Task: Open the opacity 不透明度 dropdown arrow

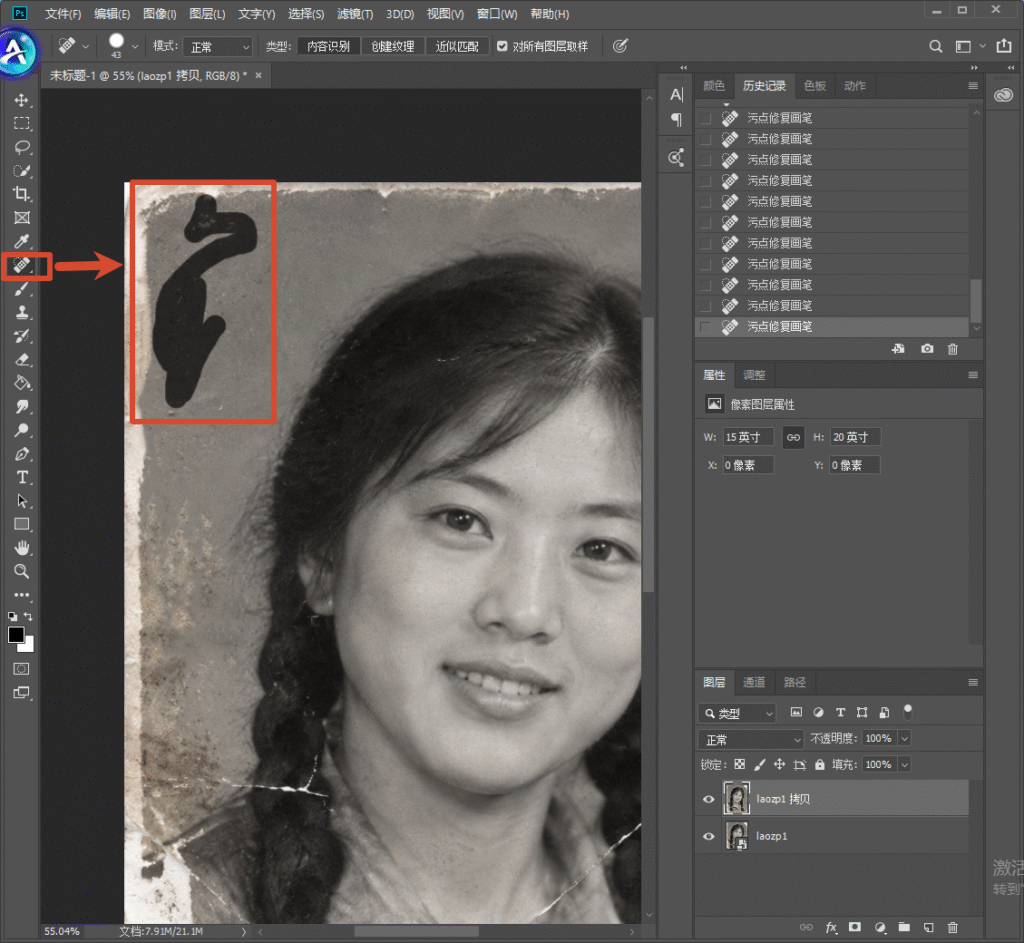Action: pos(904,739)
